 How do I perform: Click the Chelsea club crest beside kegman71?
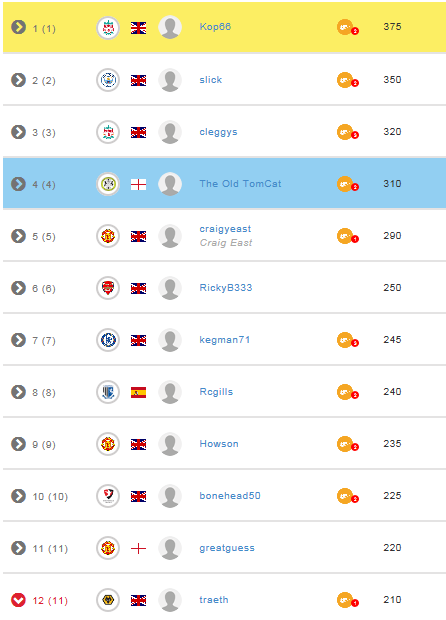pos(108,340)
